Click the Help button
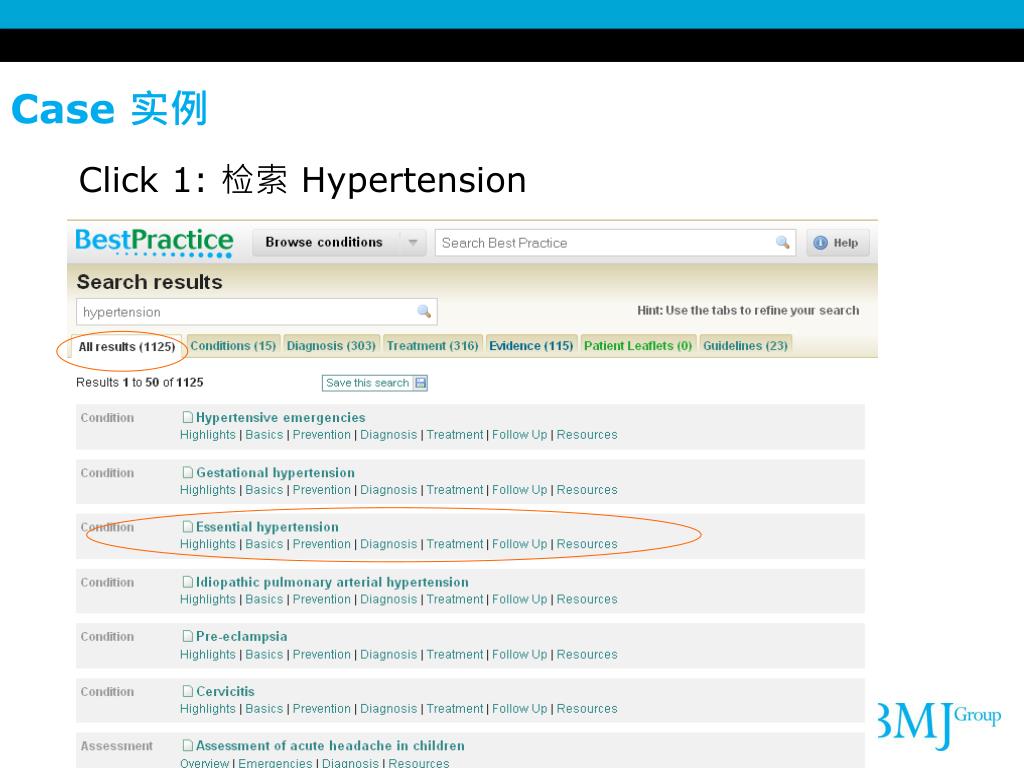The width and height of the screenshot is (1024, 768). click(x=838, y=243)
